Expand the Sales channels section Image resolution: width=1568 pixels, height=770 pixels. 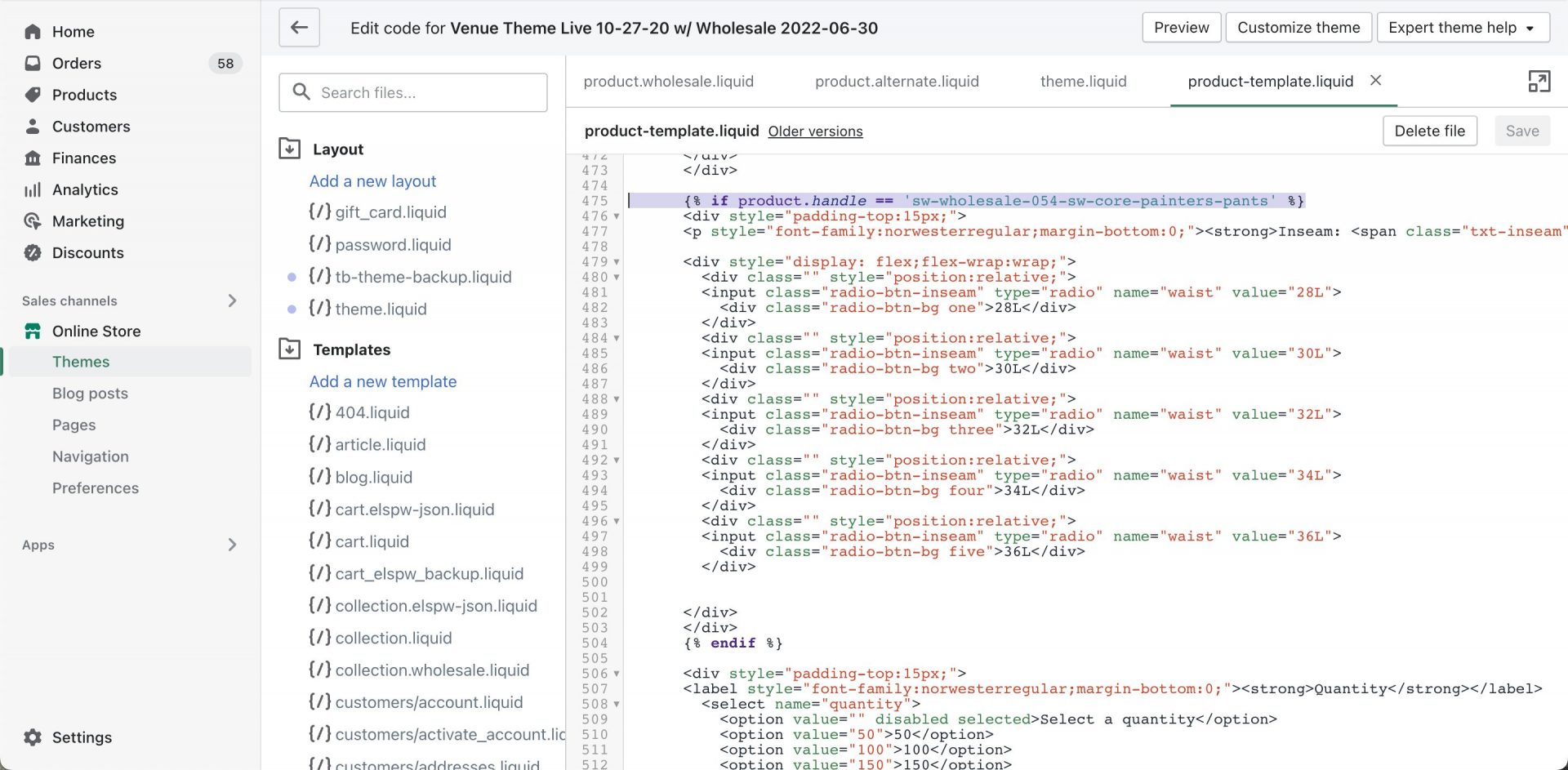pyautogui.click(x=232, y=300)
